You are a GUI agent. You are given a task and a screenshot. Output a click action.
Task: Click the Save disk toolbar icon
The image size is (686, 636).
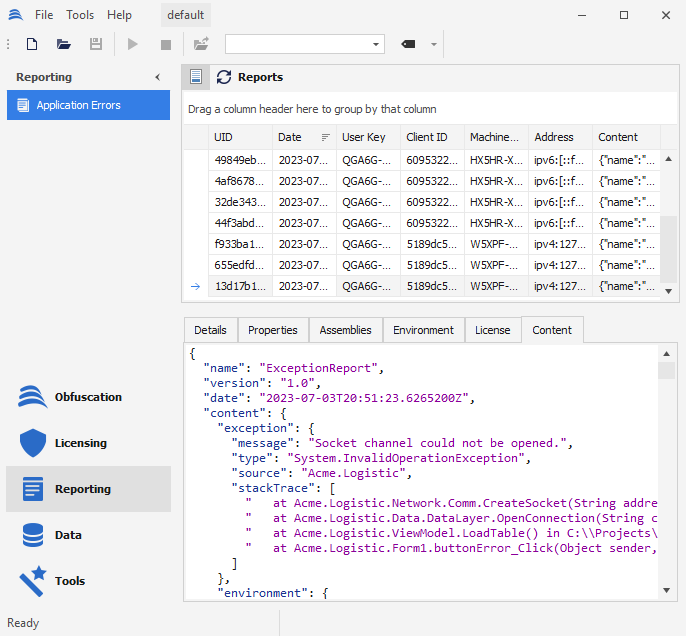click(x=96, y=44)
